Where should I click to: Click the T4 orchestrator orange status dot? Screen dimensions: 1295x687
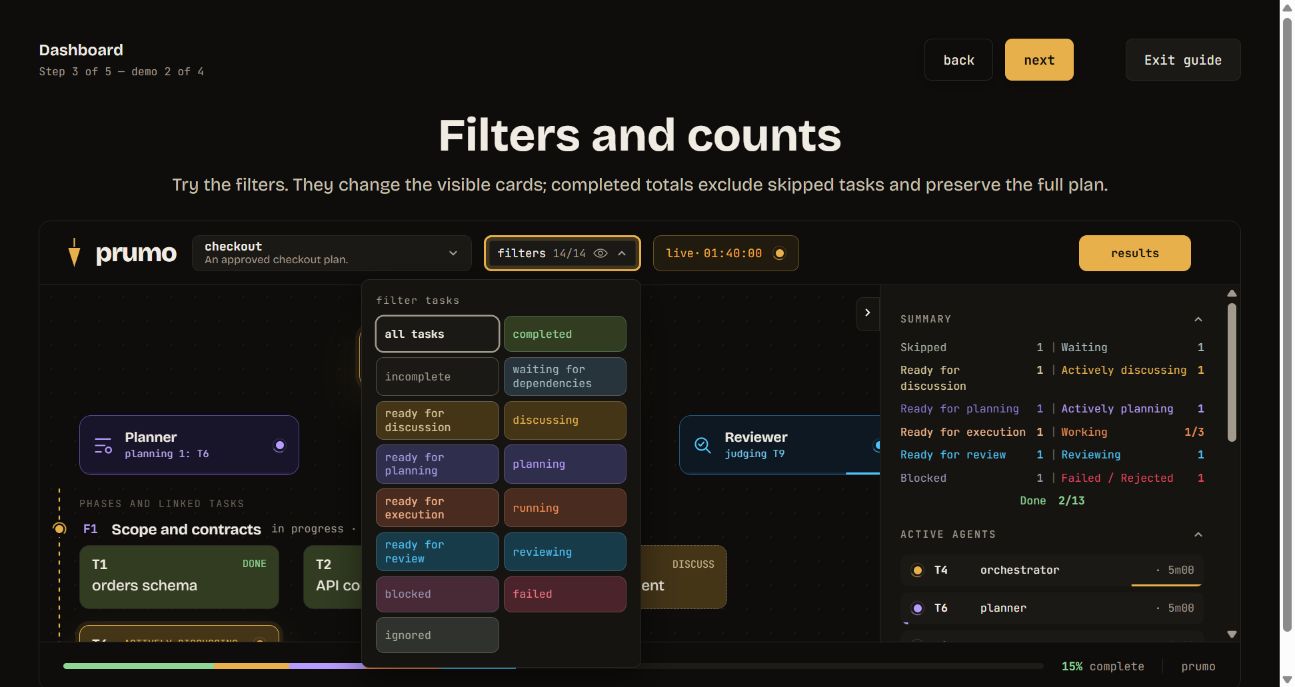point(917,570)
